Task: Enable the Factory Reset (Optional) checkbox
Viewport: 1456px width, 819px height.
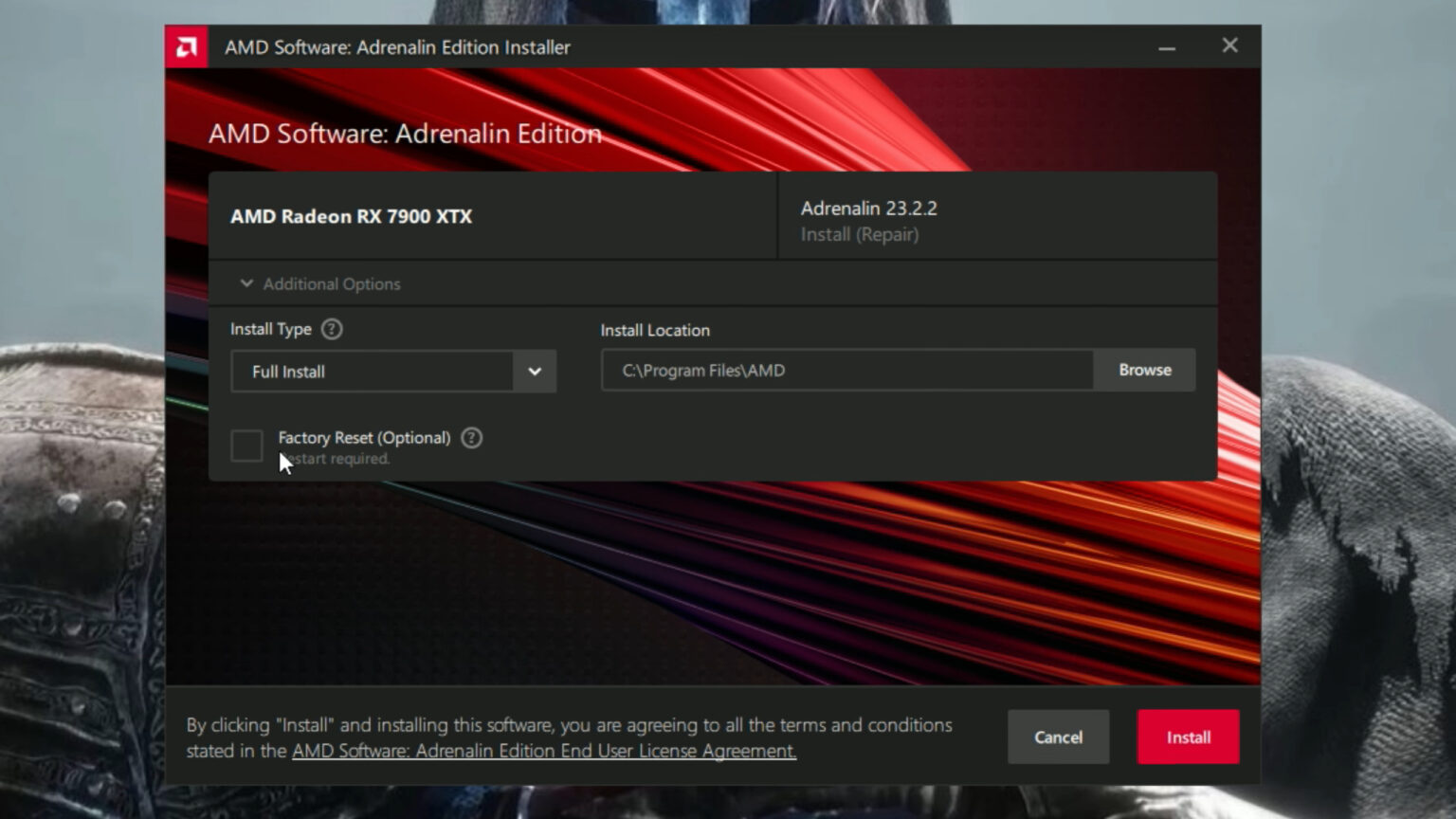Action: (246, 446)
